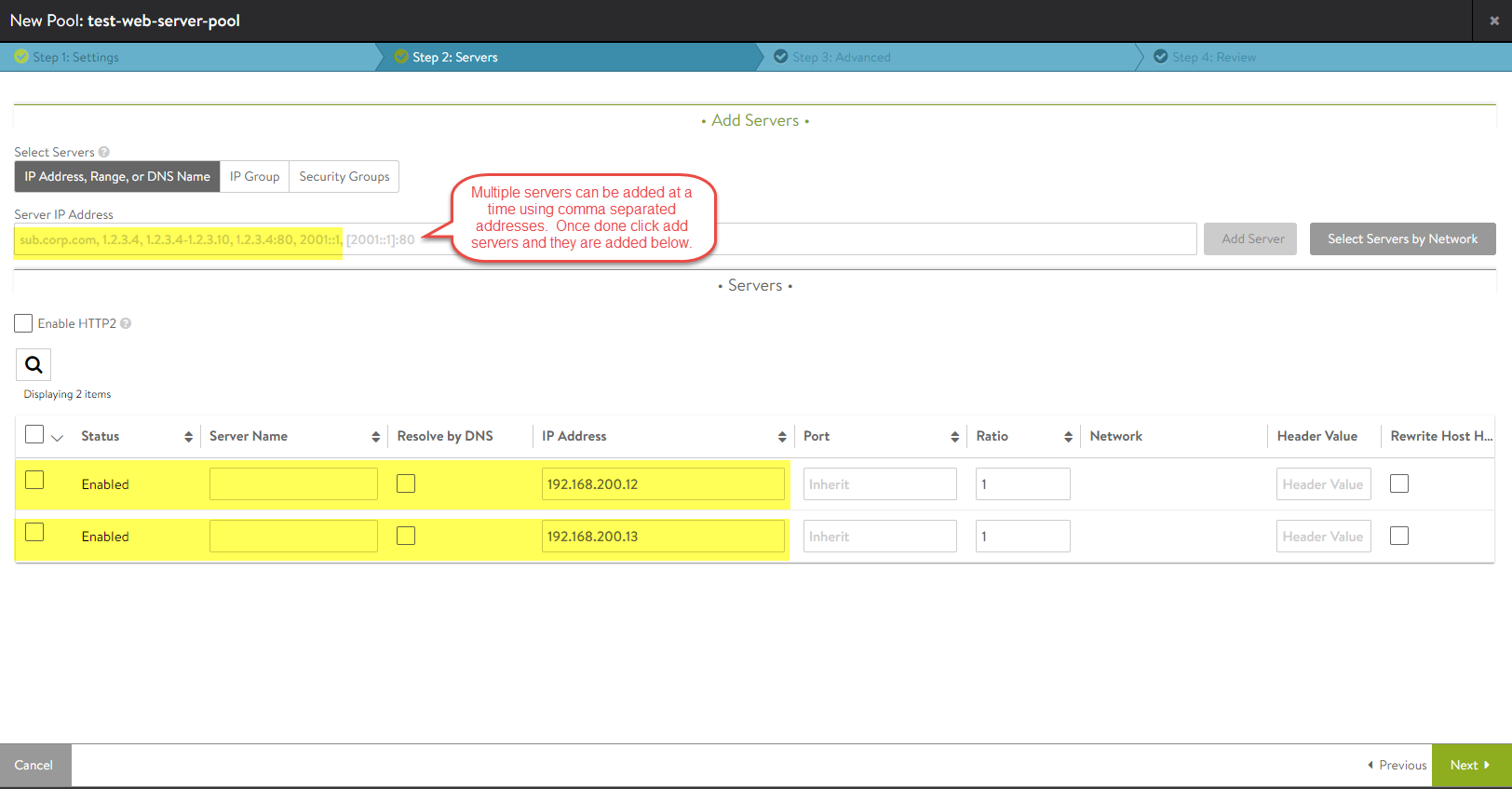Check Rewrite Host Header for 192.168.200.12
This screenshot has width=1512, height=789.
(1399, 483)
